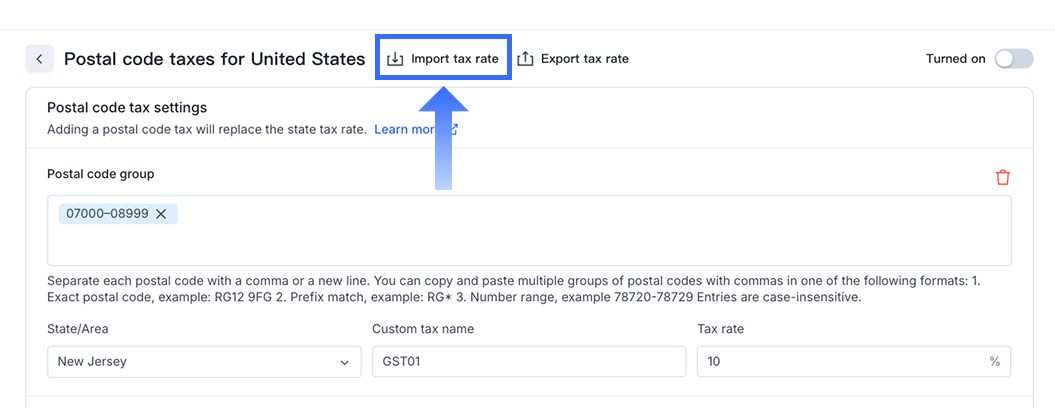The width and height of the screenshot is (1055, 408).
Task: Go back using the left chevron button
Action: [x=39, y=59]
